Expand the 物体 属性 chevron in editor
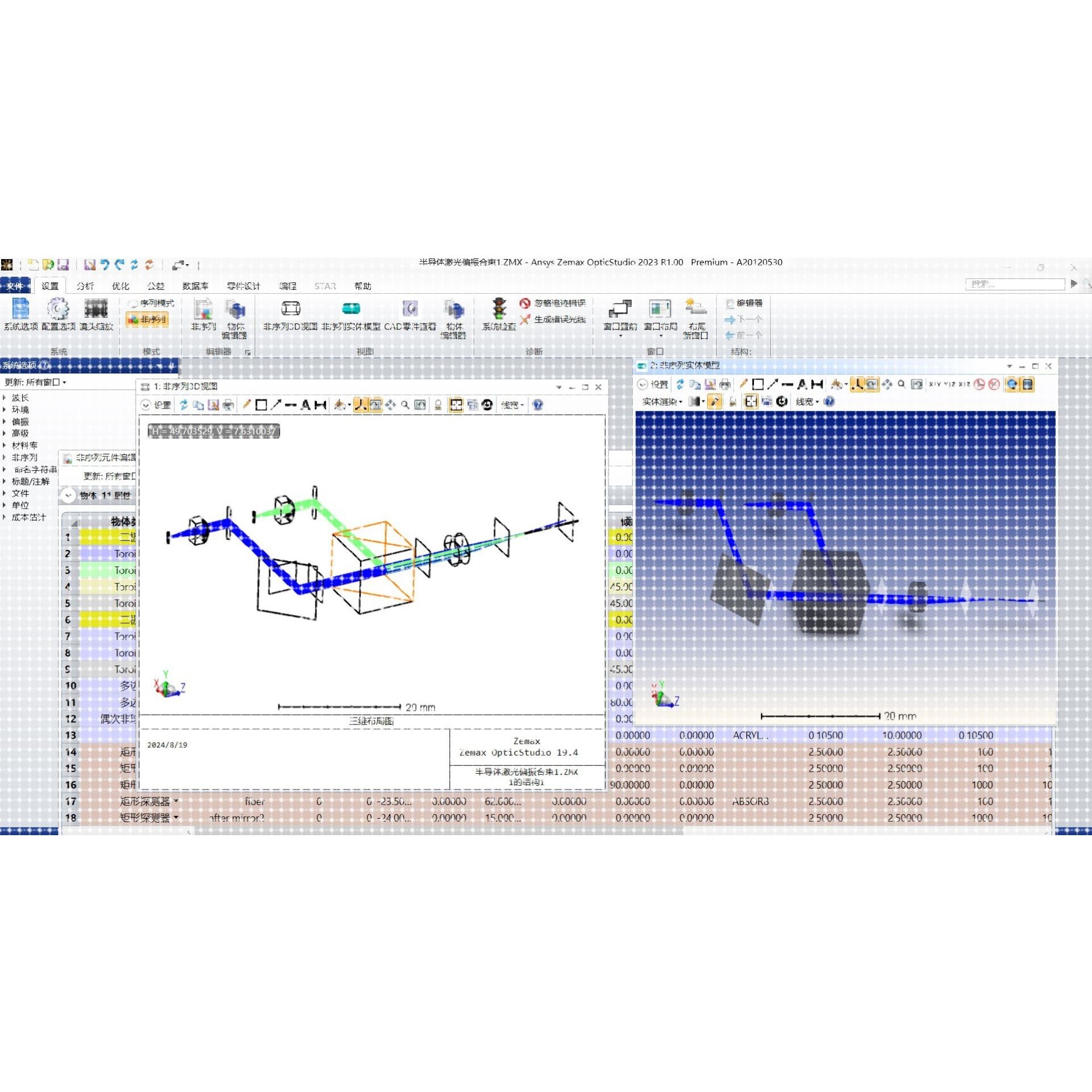1092x1092 pixels. point(68,495)
